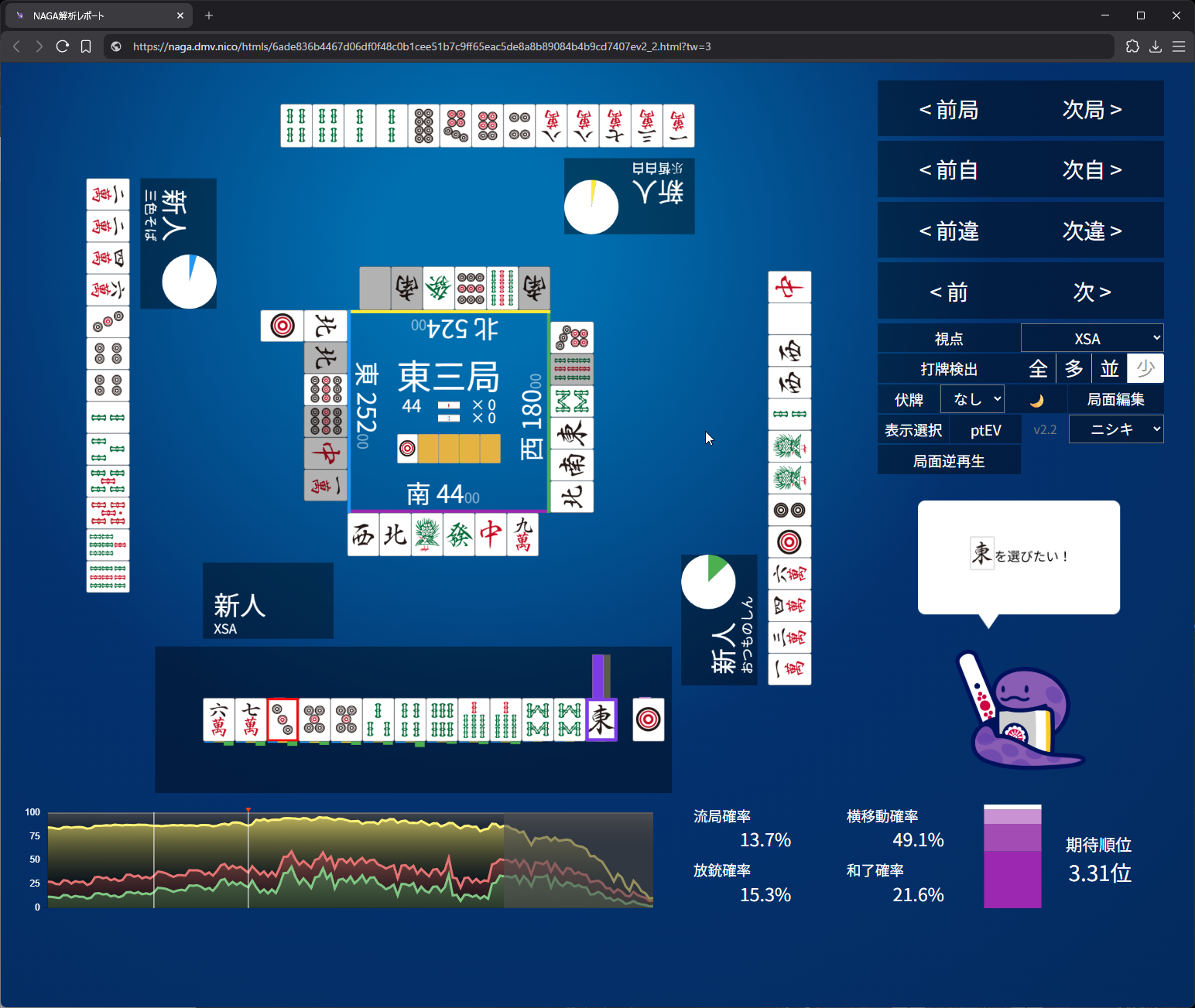Open the ニシキ model dropdown
This screenshot has height=1008, width=1195.
click(x=1116, y=429)
